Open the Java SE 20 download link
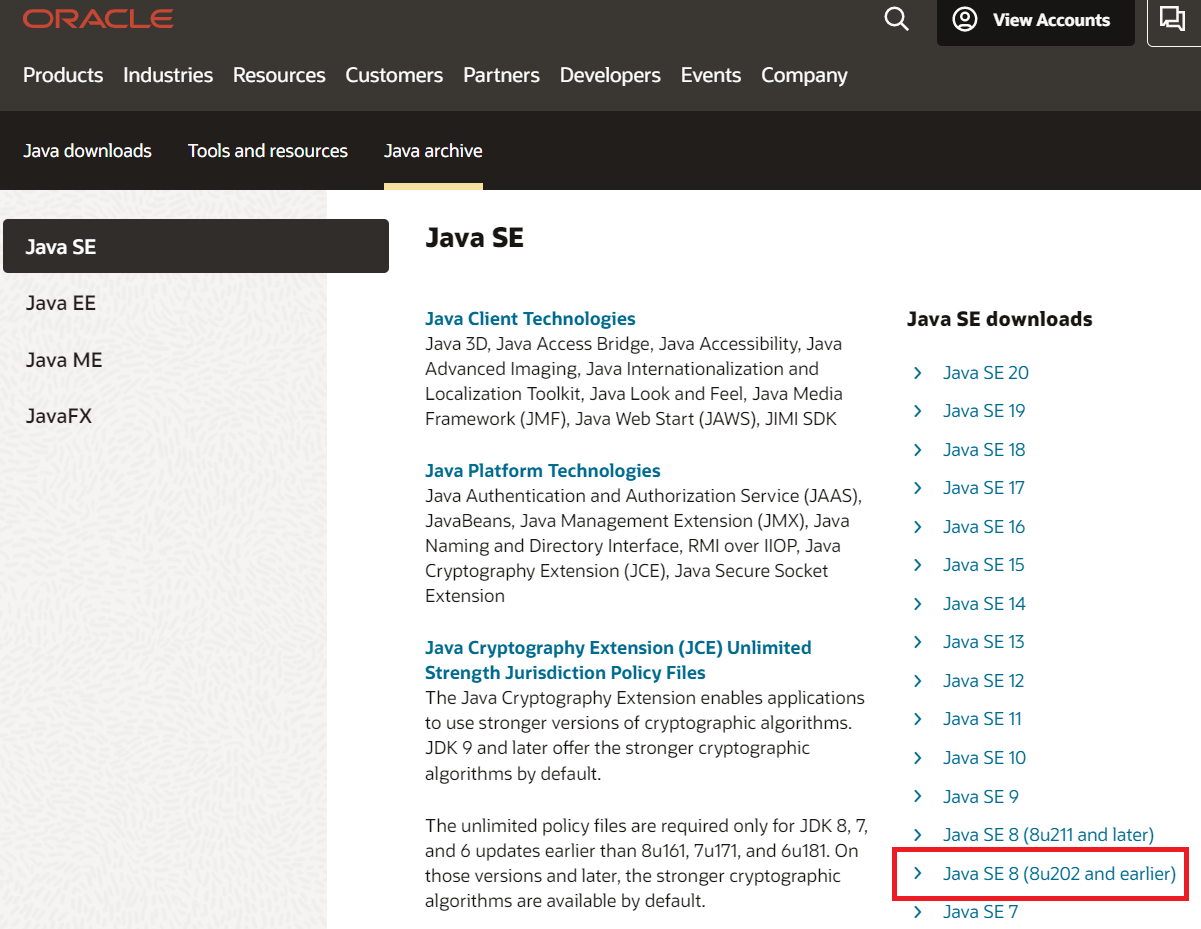 coord(985,373)
